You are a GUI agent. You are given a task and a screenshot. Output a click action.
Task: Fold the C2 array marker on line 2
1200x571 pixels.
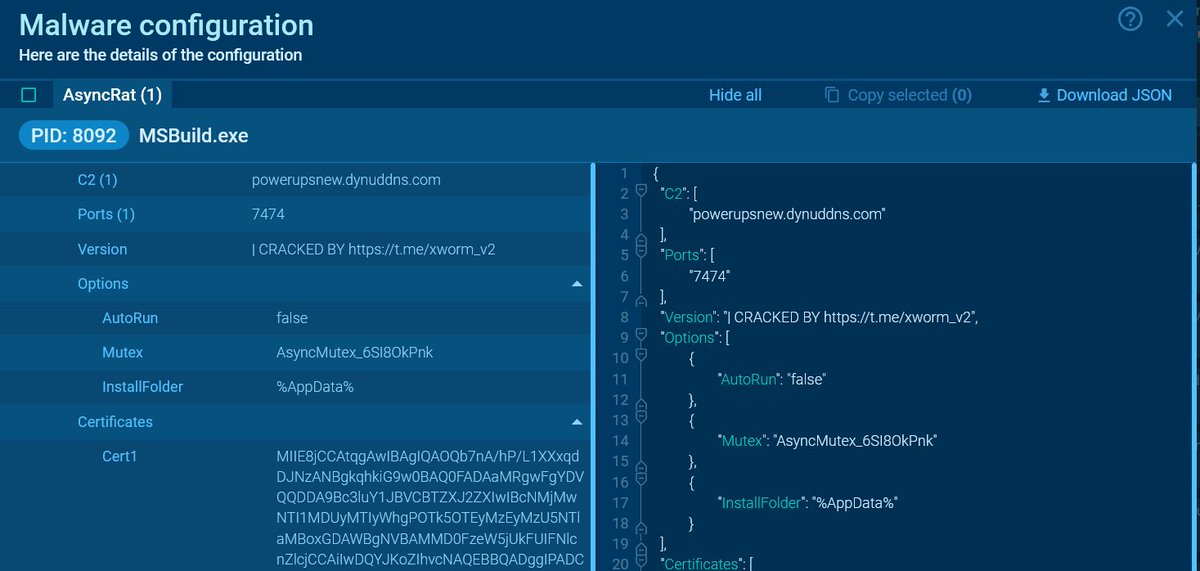pos(641,192)
